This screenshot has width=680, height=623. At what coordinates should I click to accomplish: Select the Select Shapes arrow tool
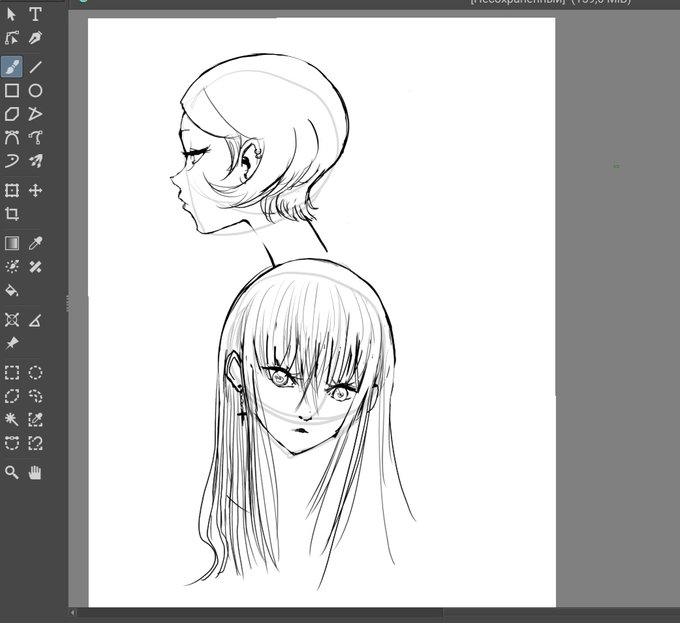12,15
